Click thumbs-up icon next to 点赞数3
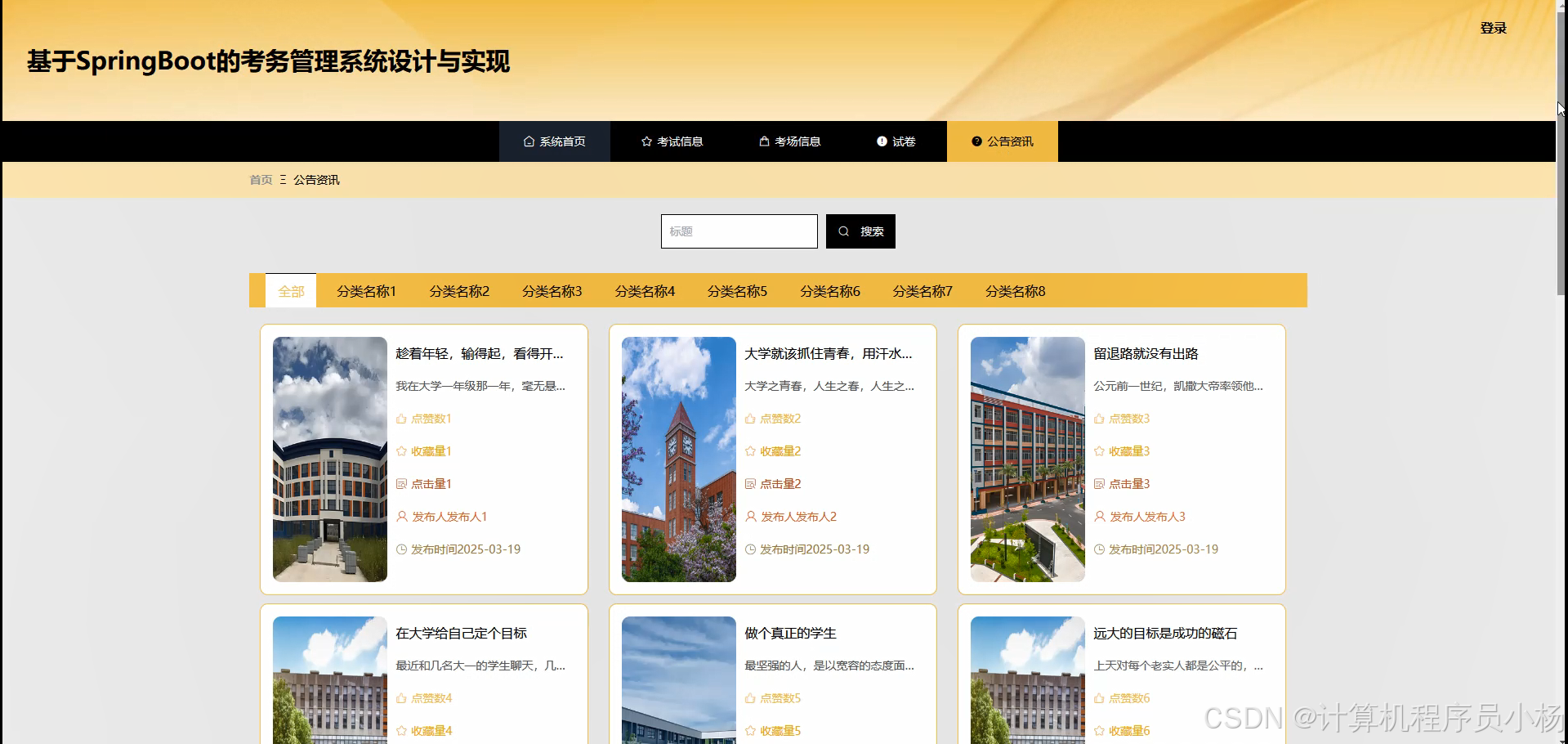Image resolution: width=1568 pixels, height=744 pixels. click(1099, 419)
